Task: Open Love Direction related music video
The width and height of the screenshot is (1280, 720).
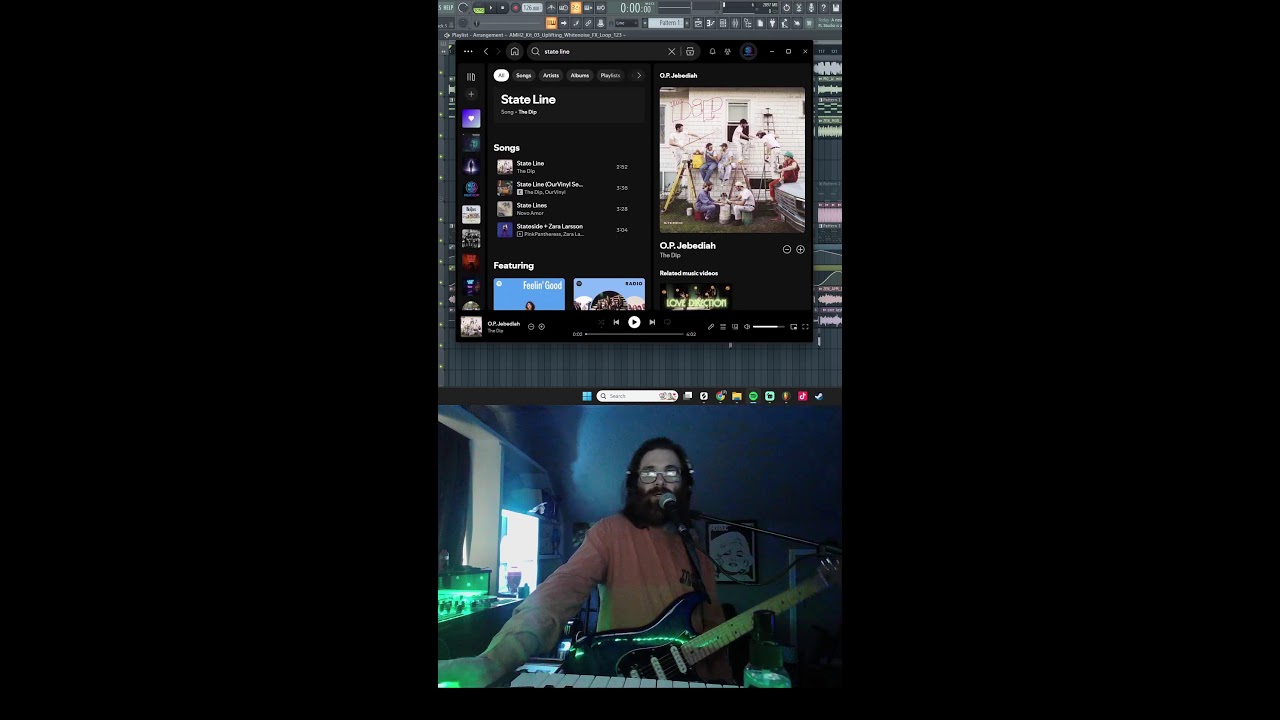Action: coord(696,296)
